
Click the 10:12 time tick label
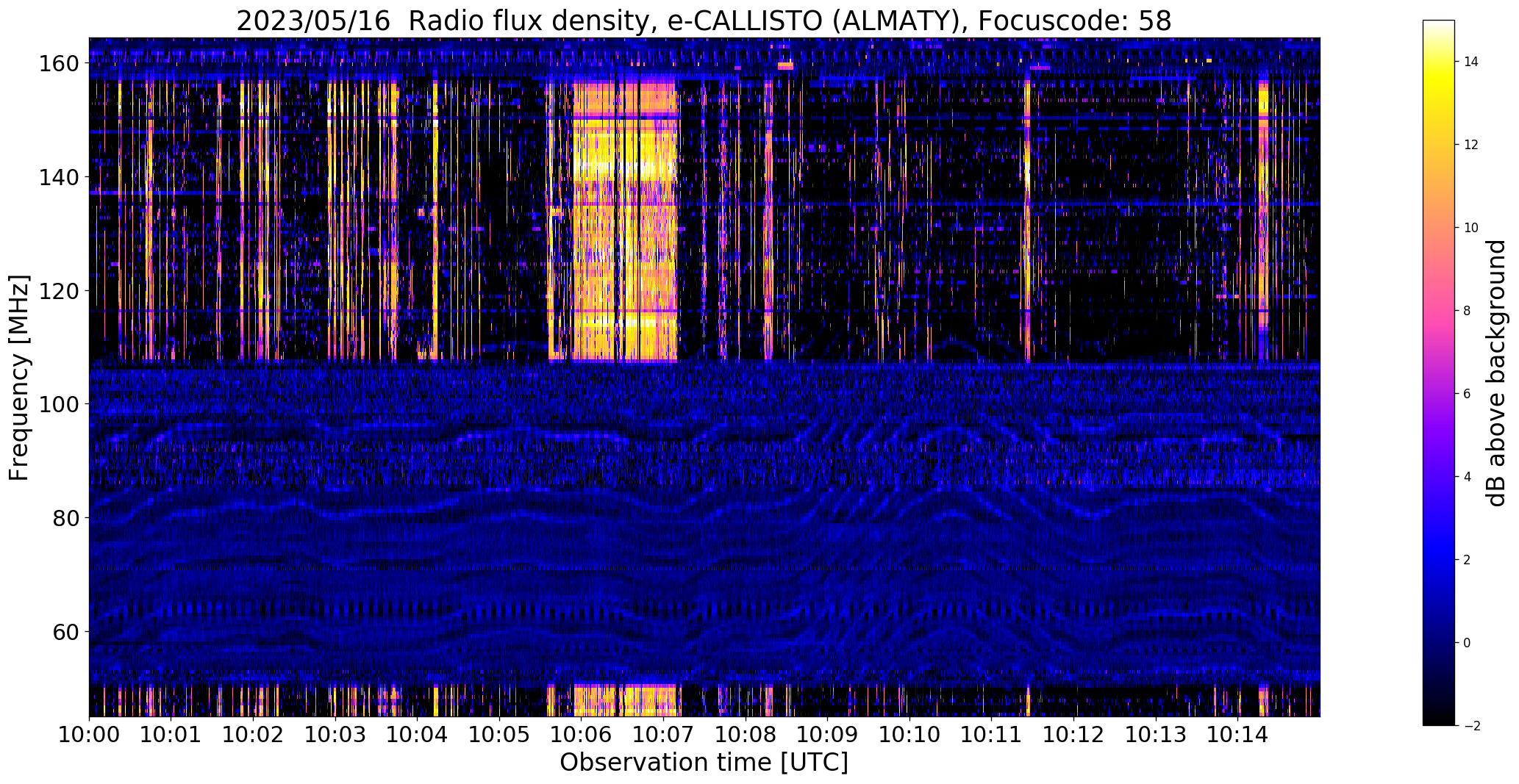(1073, 736)
